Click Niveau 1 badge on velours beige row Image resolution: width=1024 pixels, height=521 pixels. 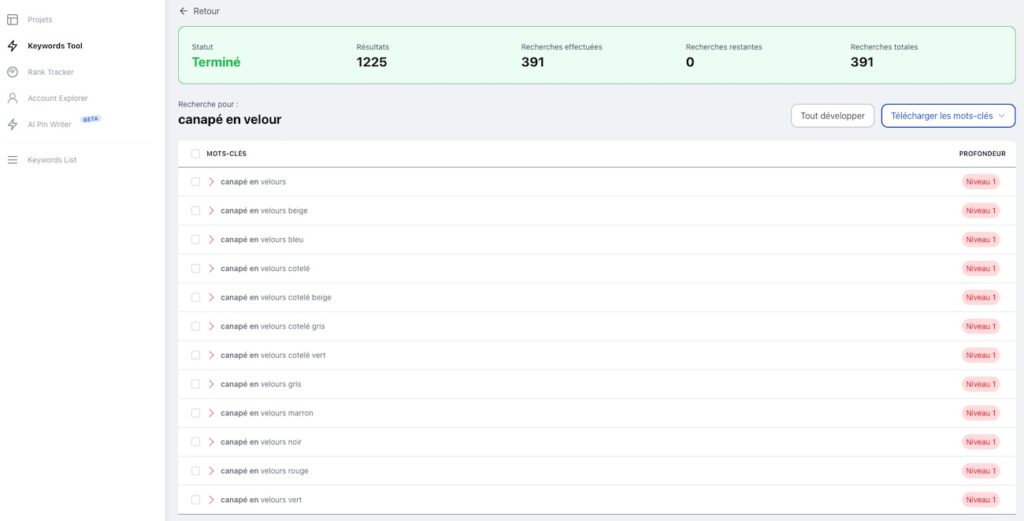[980, 211]
